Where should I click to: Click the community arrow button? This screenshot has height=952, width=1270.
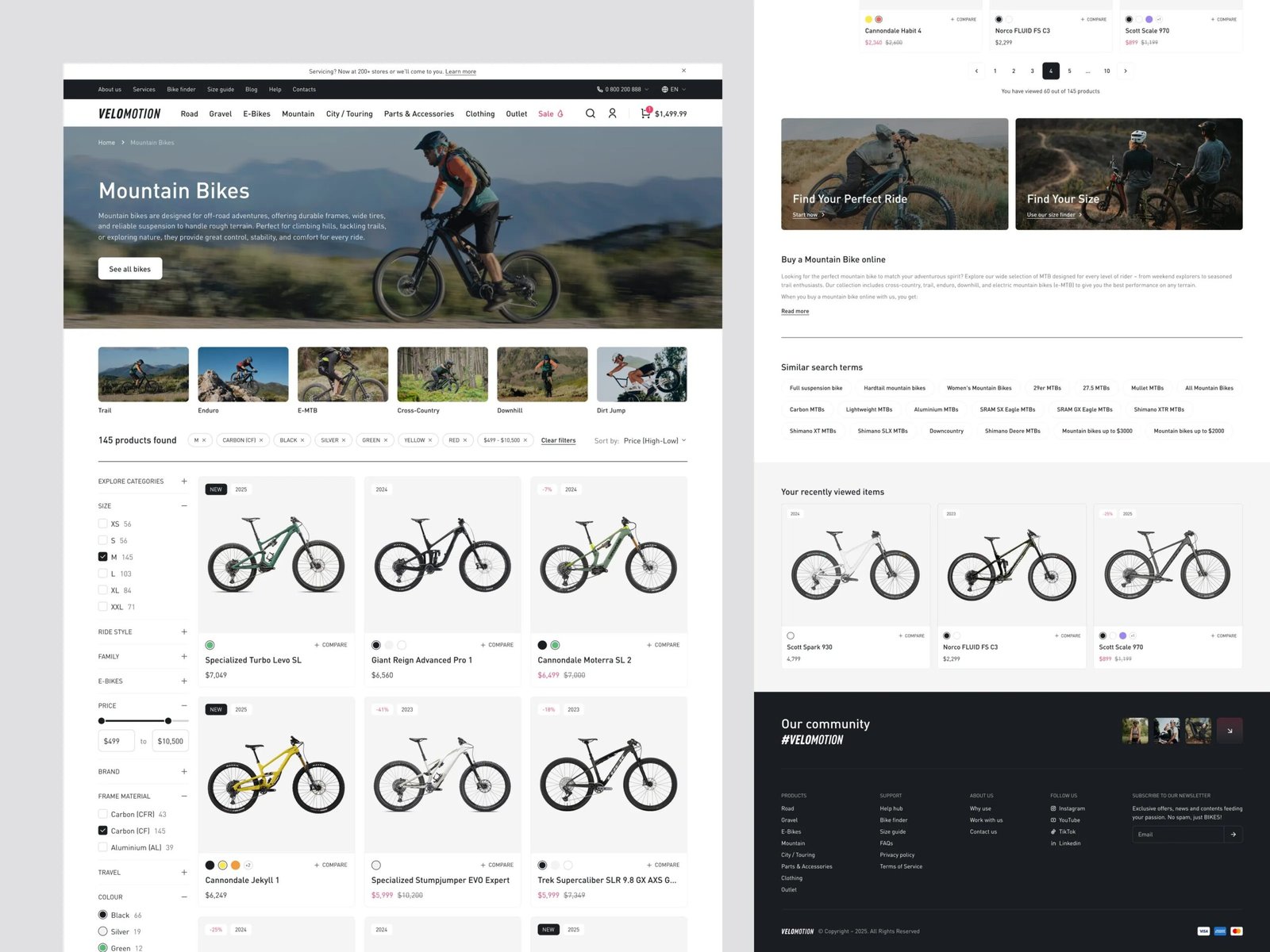[1230, 731]
